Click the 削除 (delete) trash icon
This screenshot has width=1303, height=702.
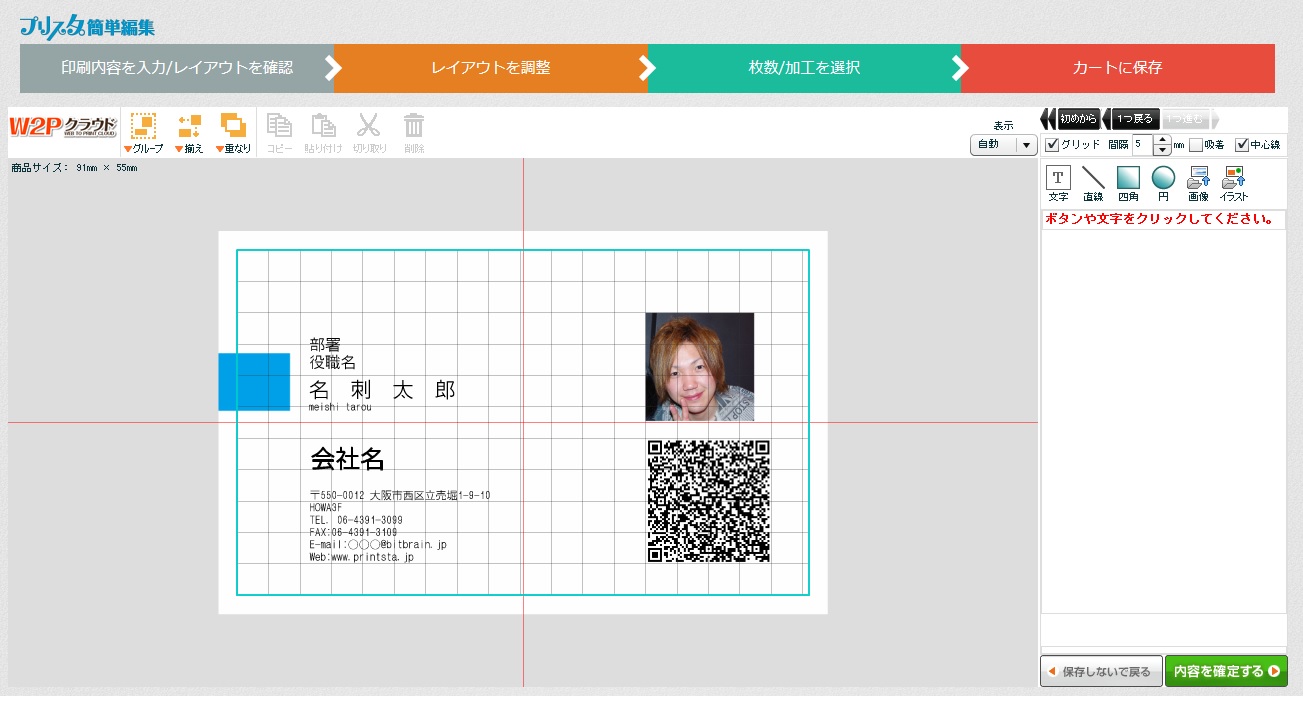(x=414, y=126)
